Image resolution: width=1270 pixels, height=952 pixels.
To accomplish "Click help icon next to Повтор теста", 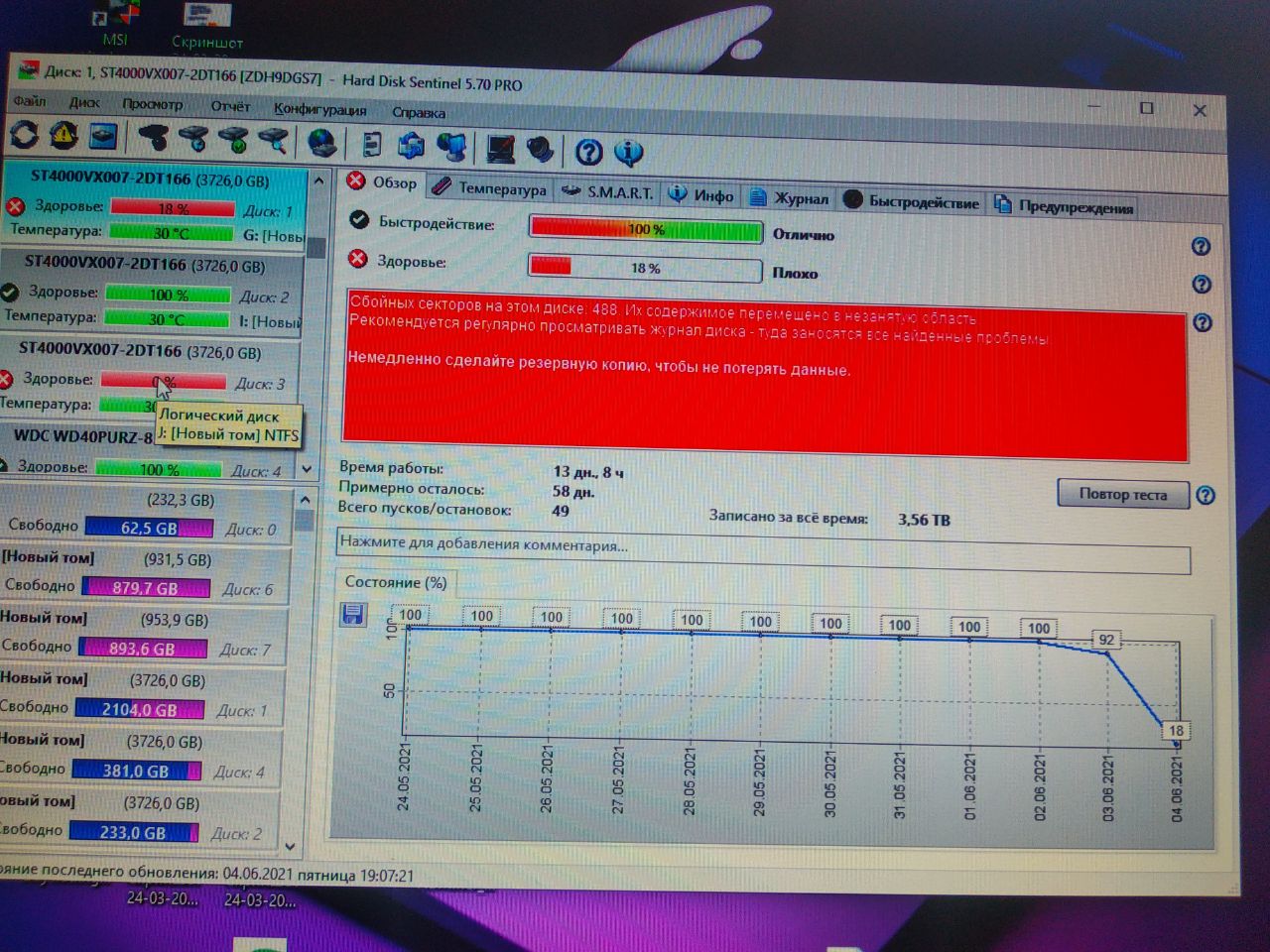I will tap(1206, 495).
